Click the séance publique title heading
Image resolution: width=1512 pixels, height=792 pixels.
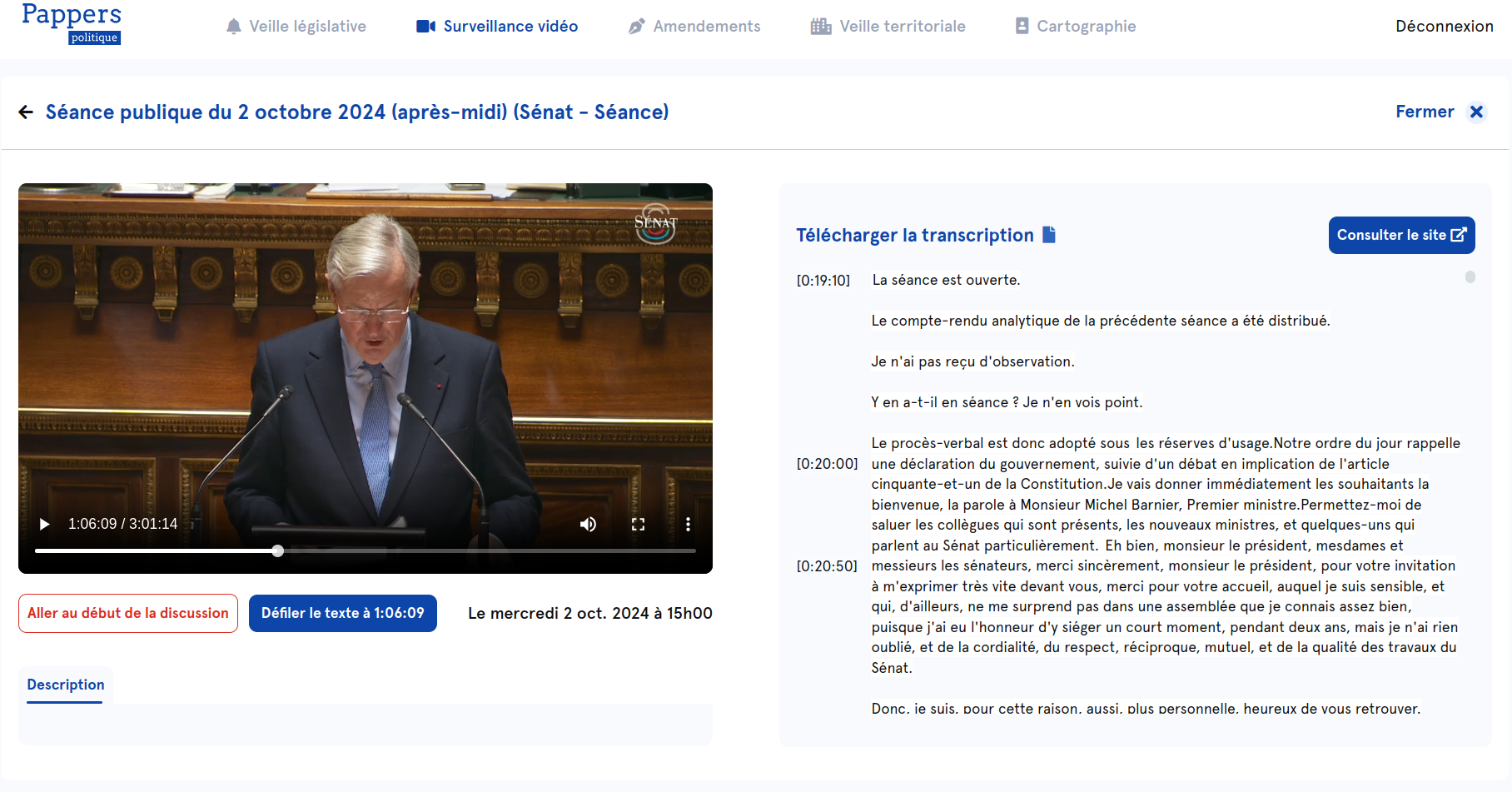pyautogui.click(x=357, y=112)
